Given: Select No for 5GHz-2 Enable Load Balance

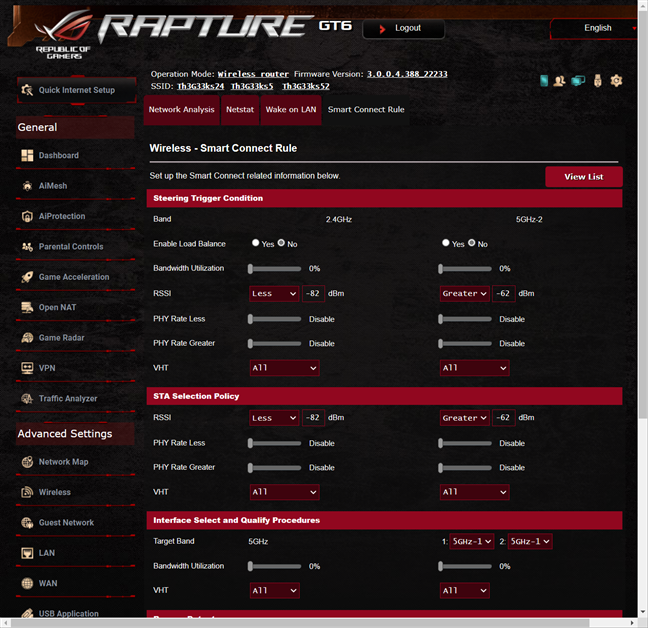Looking at the screenshot, I should (x=472, y=243).
